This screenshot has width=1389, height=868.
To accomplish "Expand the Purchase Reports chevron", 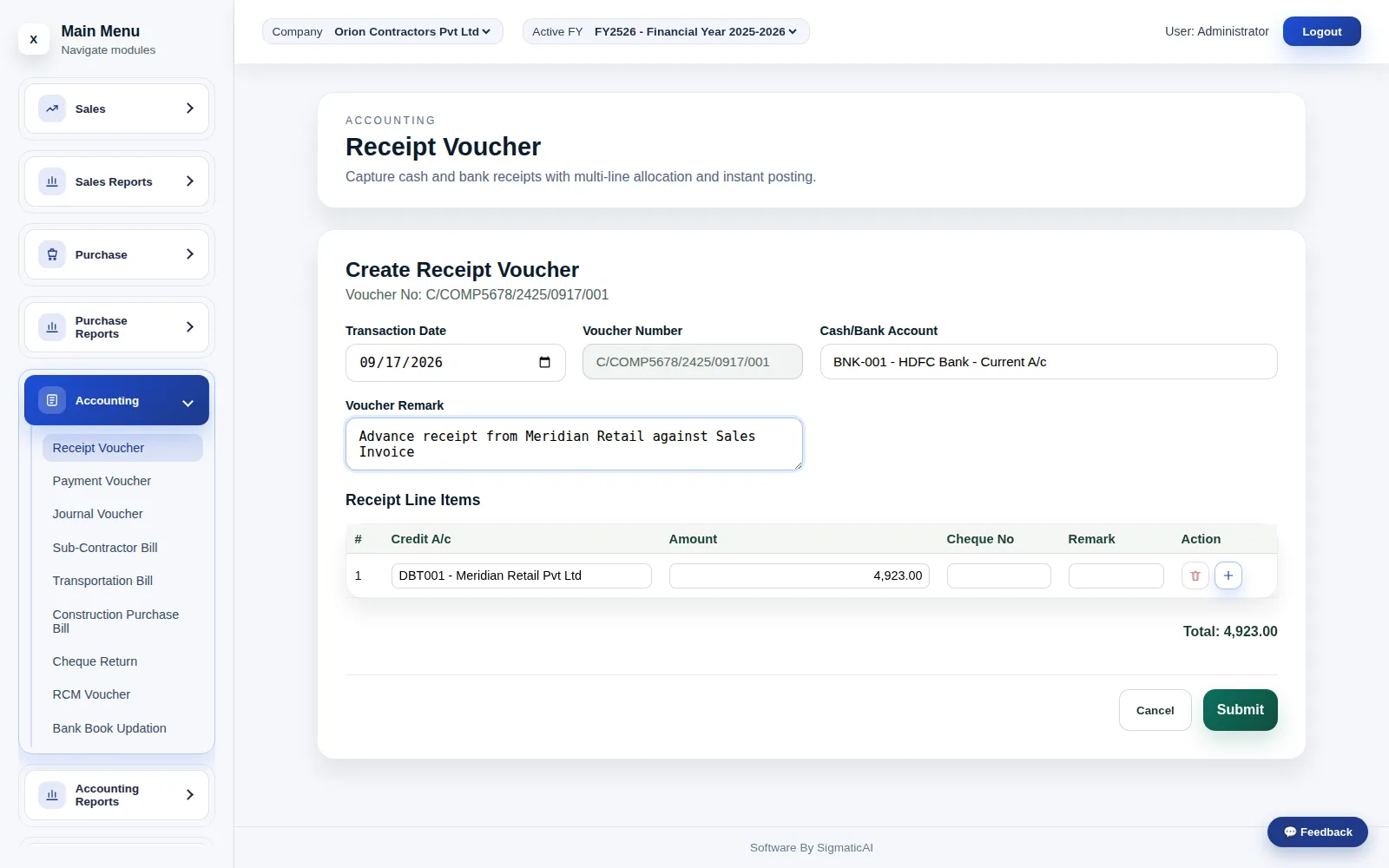I will click(x=190, y=327).
